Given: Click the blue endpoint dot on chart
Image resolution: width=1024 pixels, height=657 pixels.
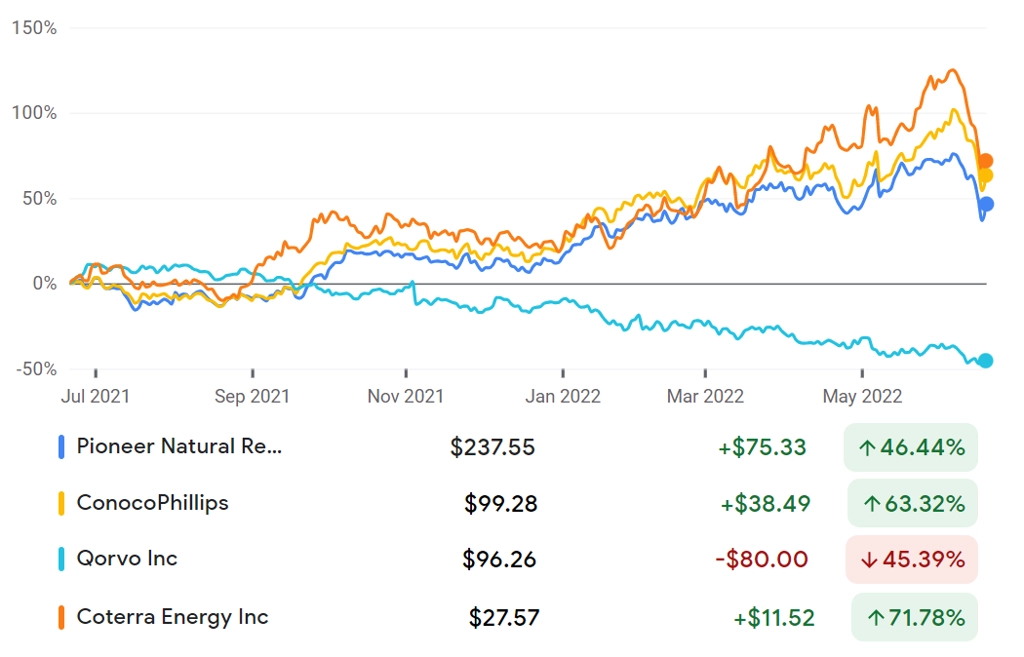Looking at the screenshot, I should pos(985,204).
